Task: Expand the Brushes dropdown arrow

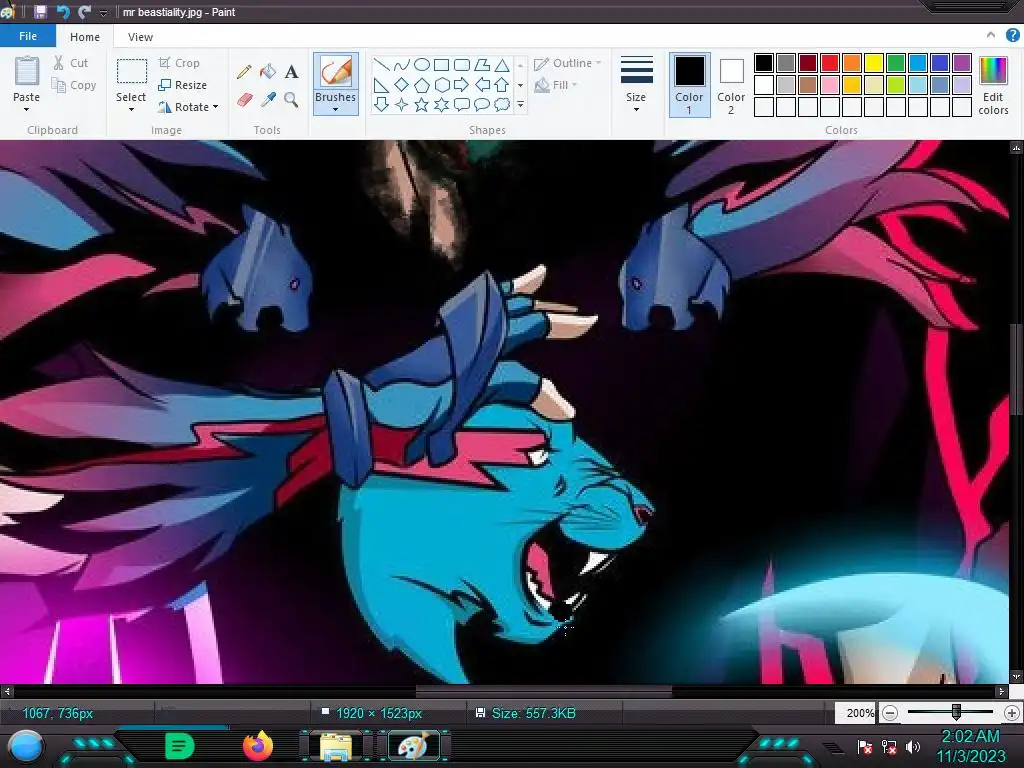Action: [336, 110]
